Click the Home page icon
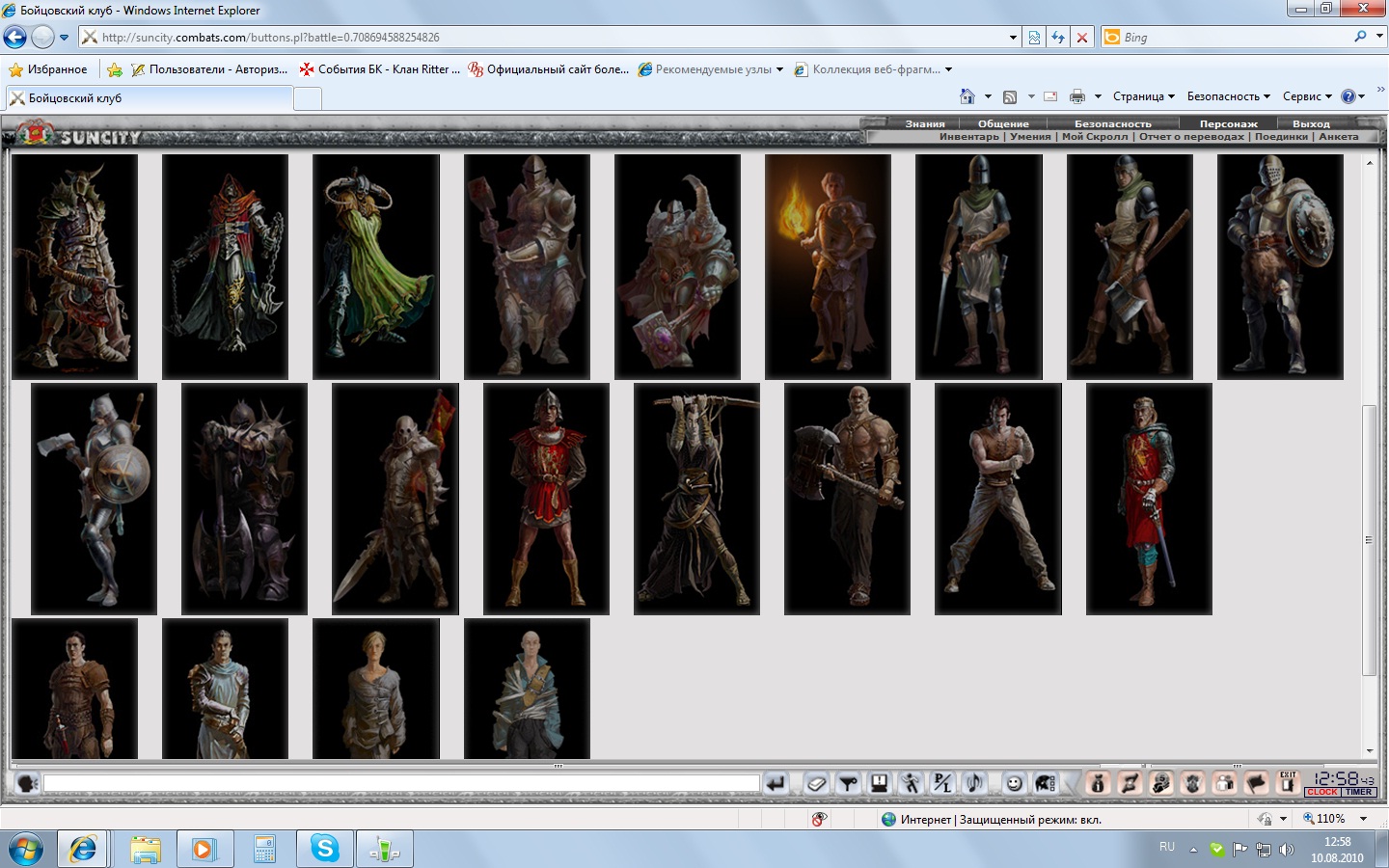 point(967,96)
